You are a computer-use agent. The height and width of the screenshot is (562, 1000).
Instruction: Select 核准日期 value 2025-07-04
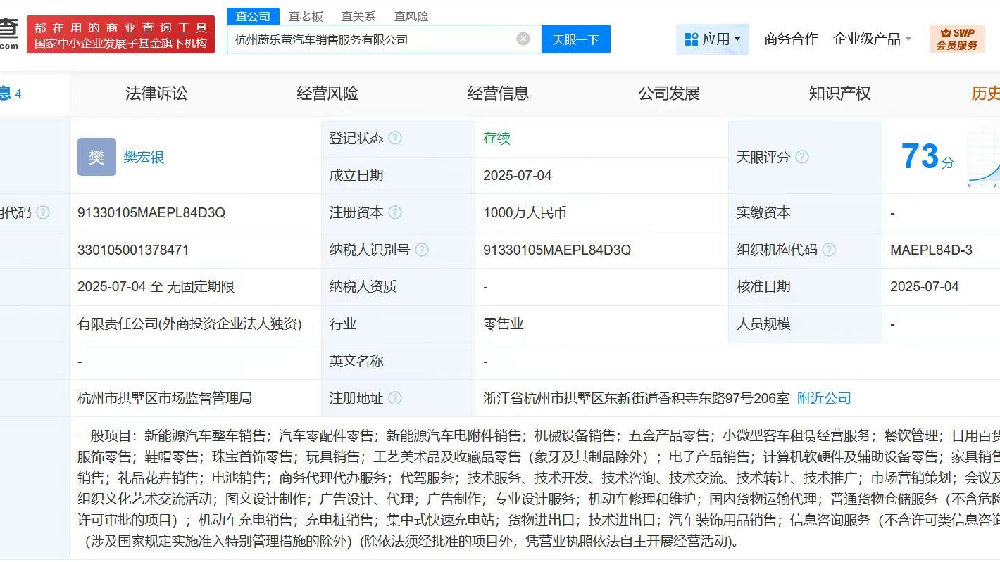[x=924, y=287]
